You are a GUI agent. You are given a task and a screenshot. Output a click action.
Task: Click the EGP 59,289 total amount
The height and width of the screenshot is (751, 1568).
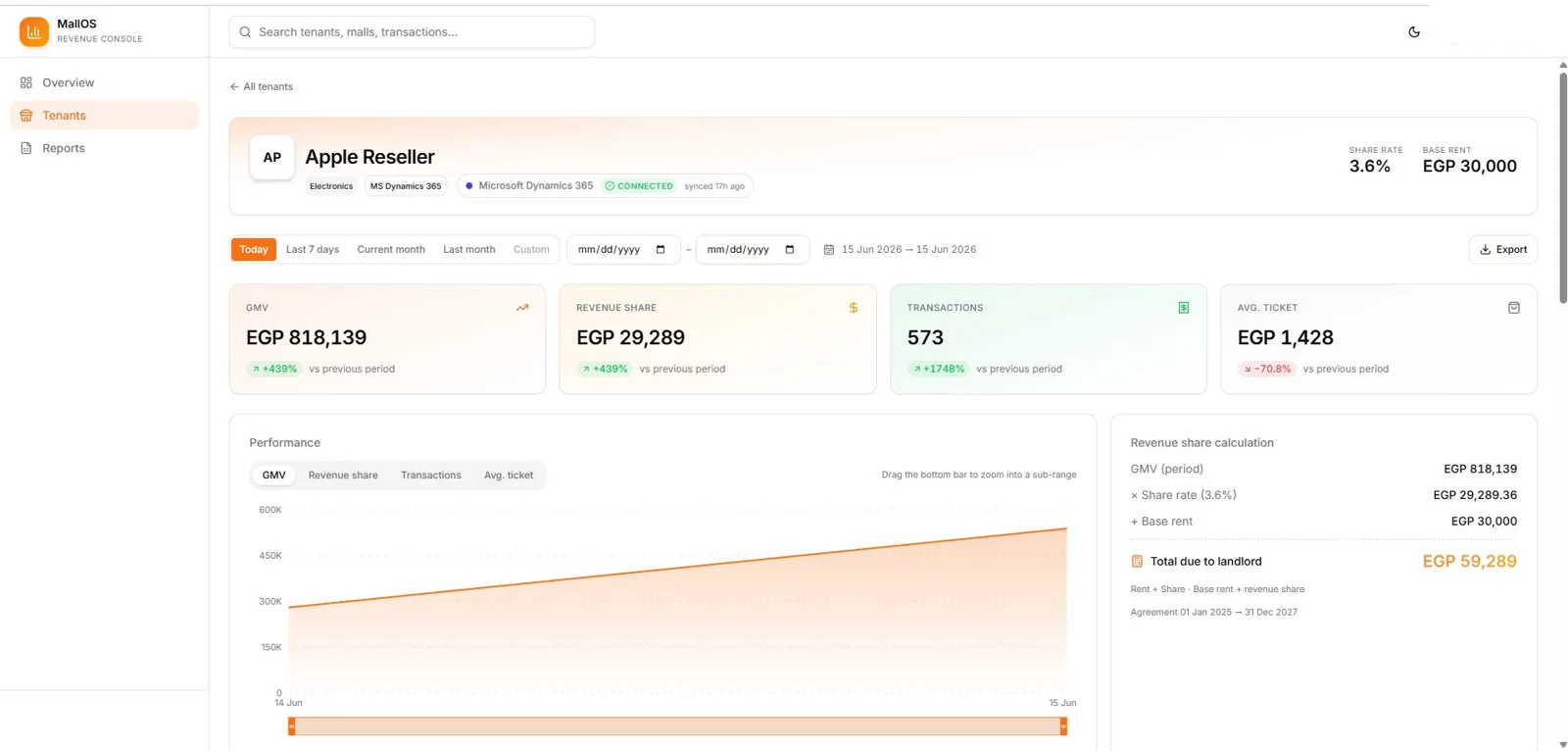pyautogui.click(x=1469, y=562)
